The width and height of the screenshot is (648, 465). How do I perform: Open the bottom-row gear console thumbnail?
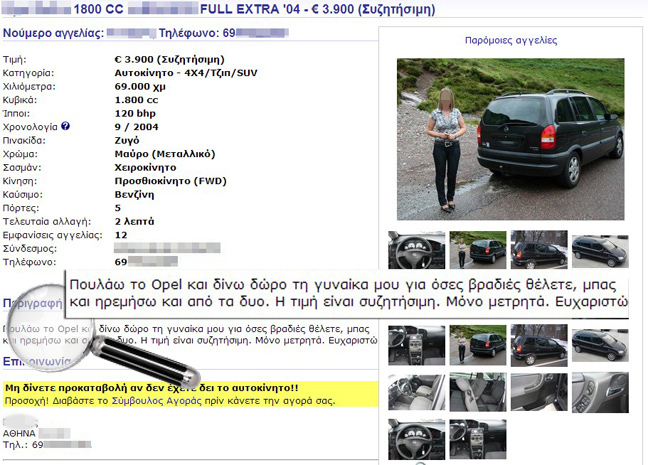tap(478, 439)
